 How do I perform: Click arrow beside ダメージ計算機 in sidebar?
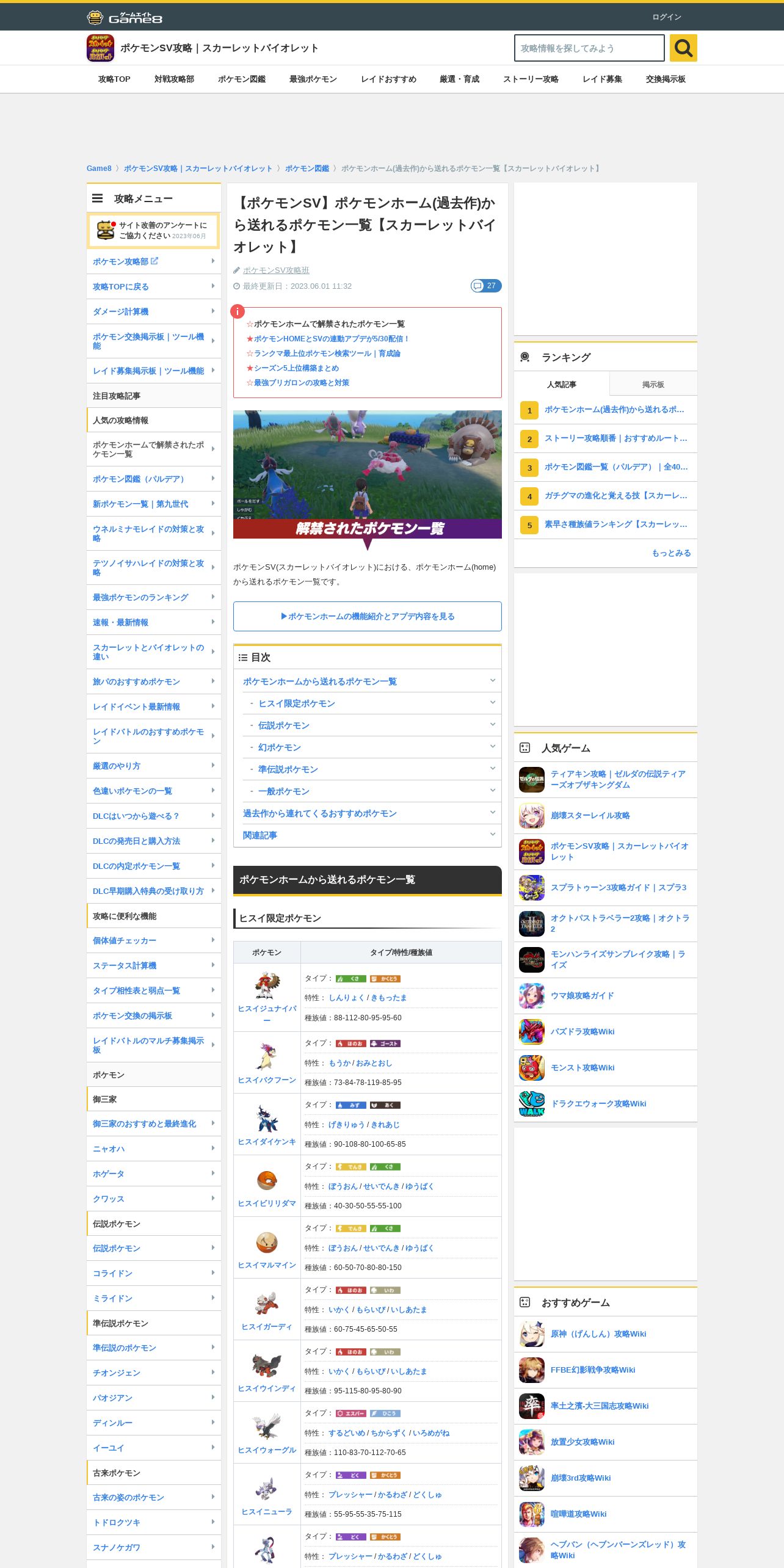click(213, 311)
